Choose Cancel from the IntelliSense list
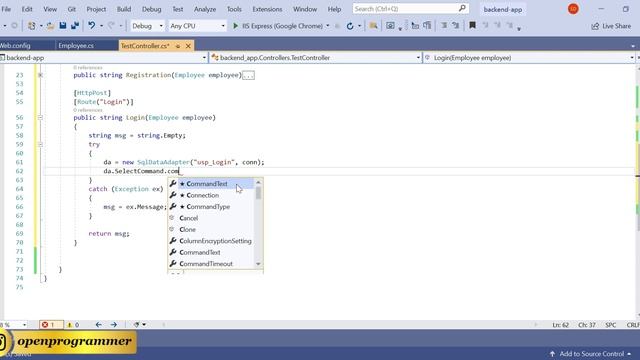640x360 pixels. click(211, 218)
